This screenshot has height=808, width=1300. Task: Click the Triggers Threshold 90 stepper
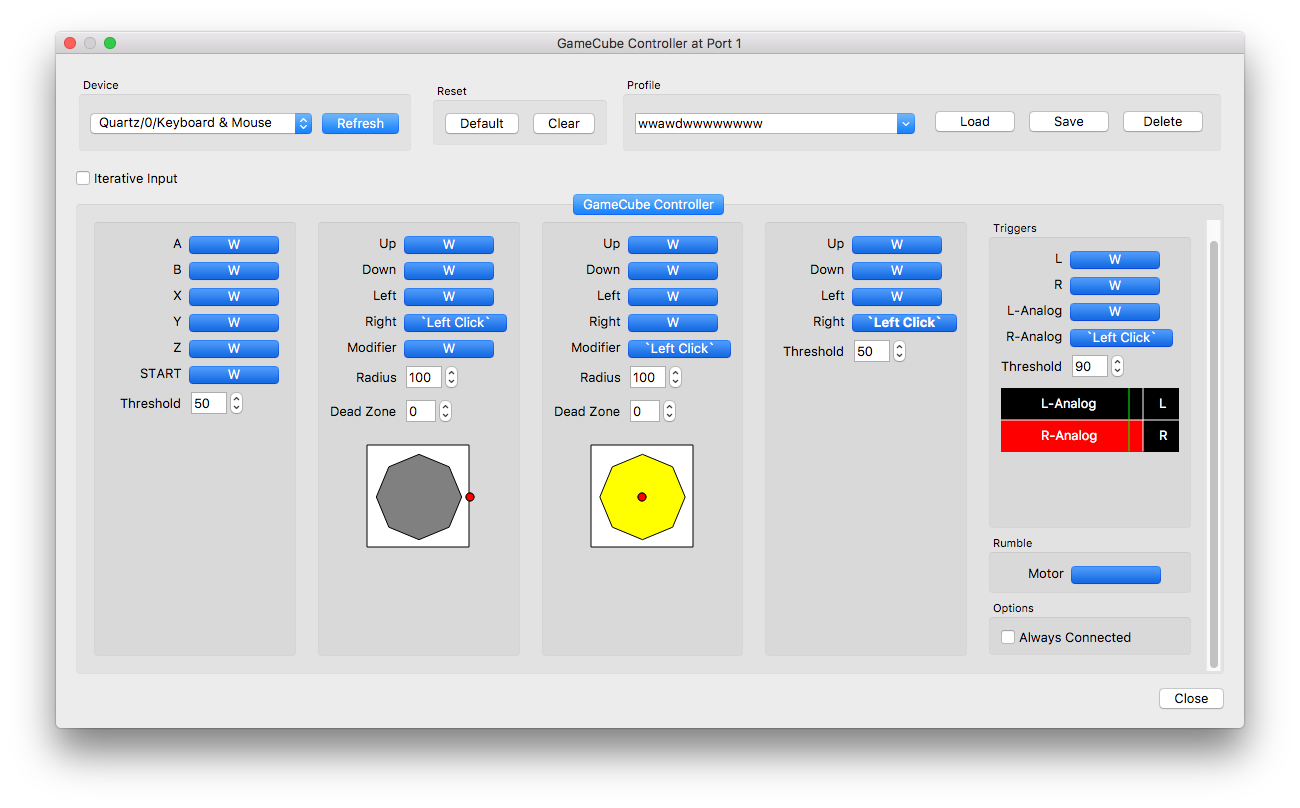1117,366
